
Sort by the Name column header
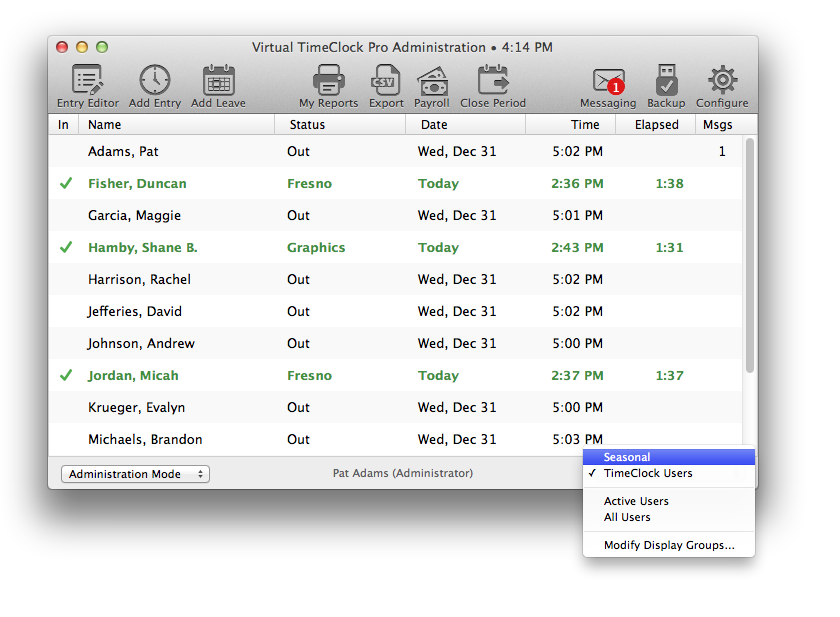176,125
